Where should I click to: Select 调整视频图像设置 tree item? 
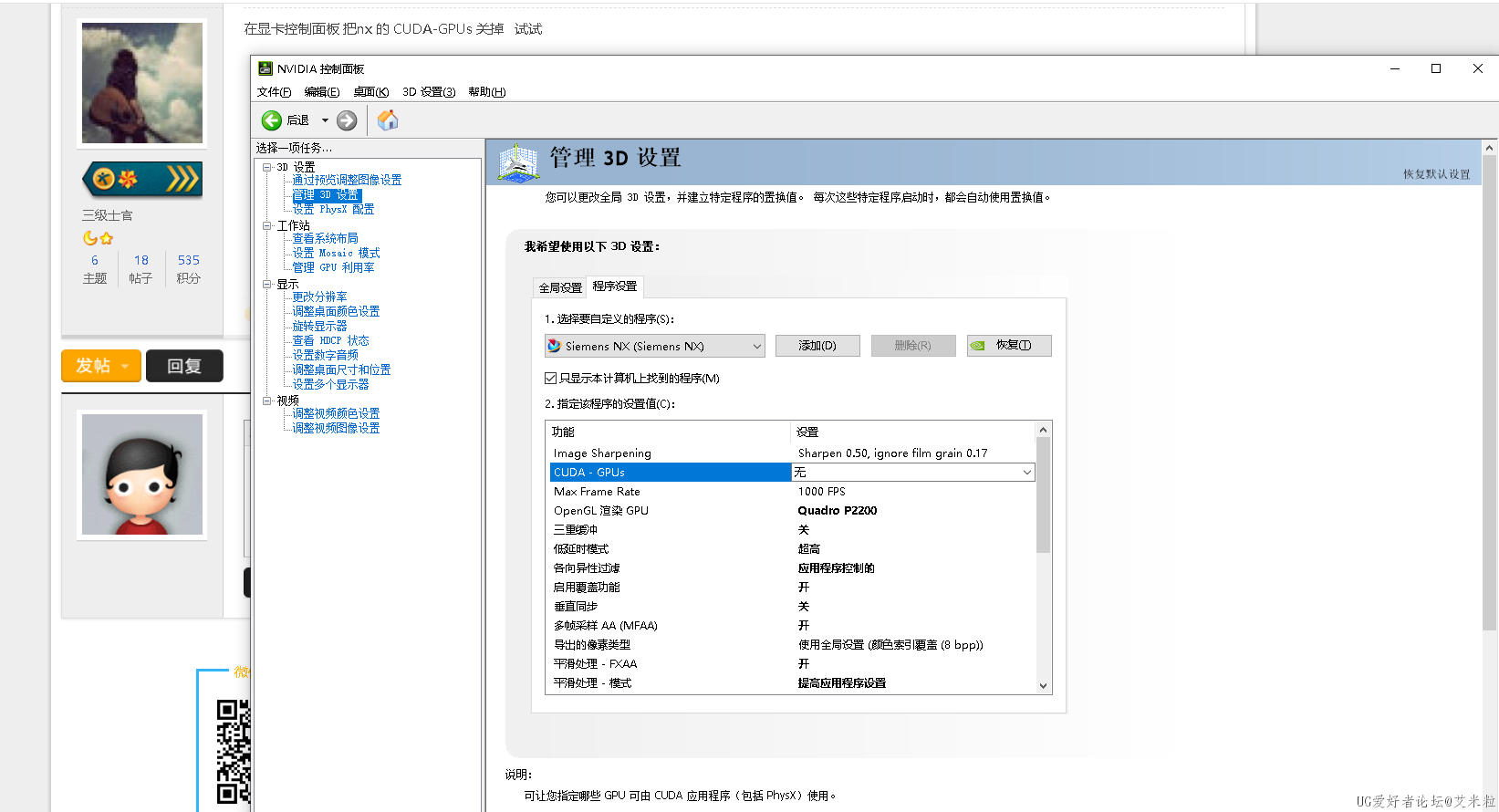pos(336,429)
